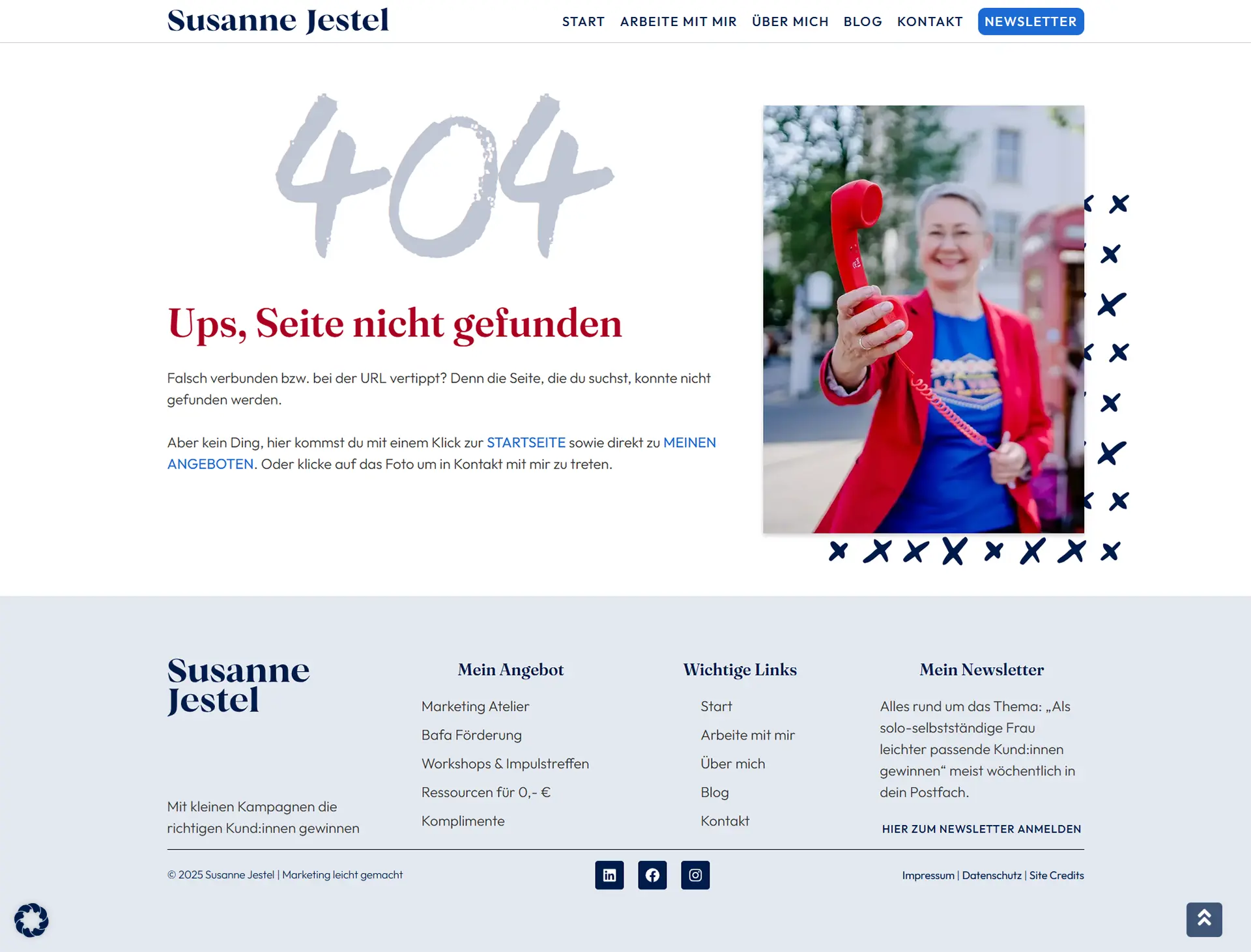Open Marketing Atelier footer link
Viewport: 1251px width, 952px height.
pos(475,706)
